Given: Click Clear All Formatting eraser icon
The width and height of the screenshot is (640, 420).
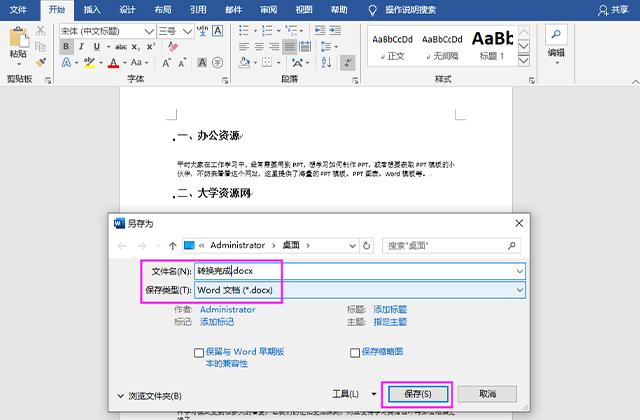Looking at the screenshot, I should pos(173,47).
